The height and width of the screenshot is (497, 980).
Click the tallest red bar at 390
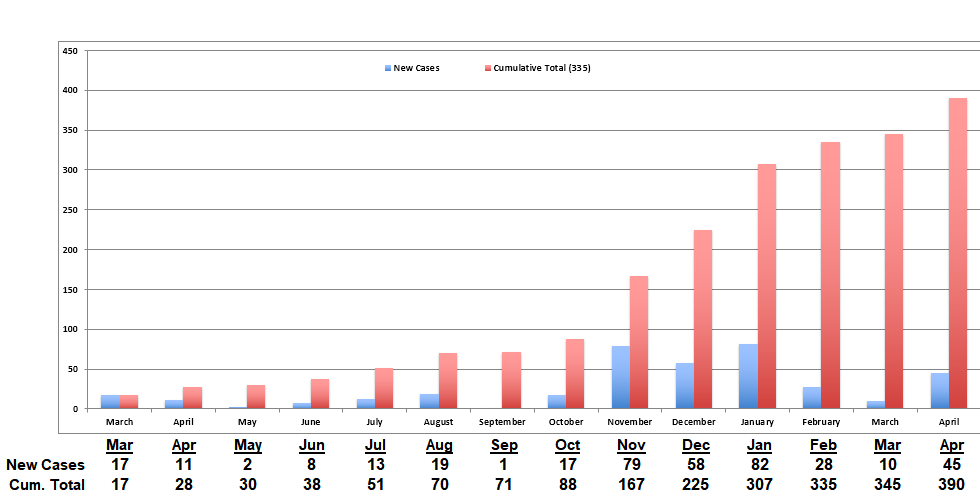click(957, 253)
